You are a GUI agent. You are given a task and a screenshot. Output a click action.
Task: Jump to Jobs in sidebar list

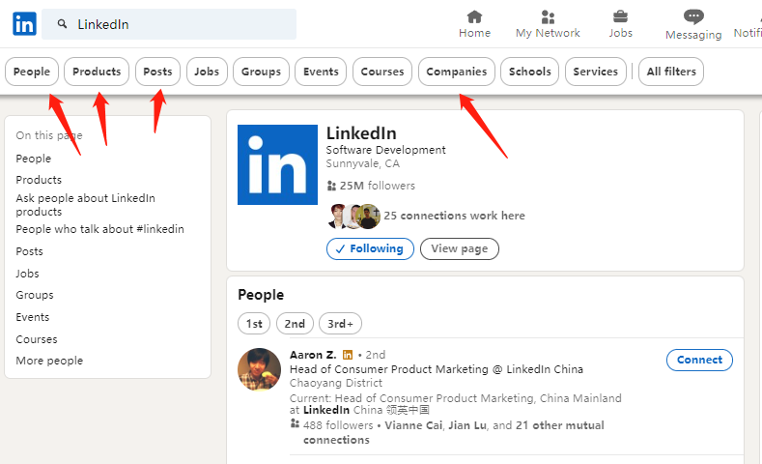(x=27, y=274)
